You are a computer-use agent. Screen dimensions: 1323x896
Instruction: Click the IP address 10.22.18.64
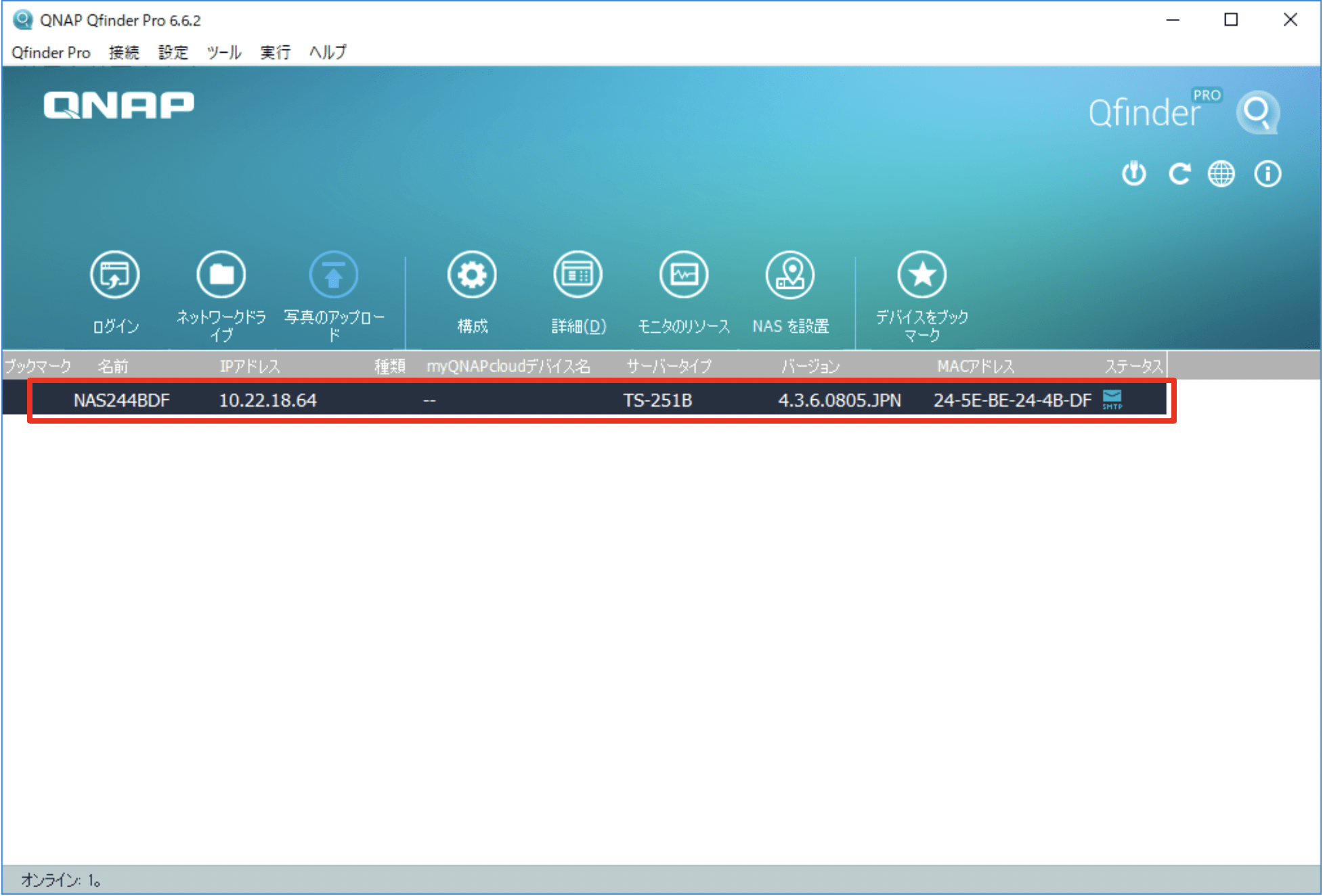pyautogui.click(x=267, y=400)
